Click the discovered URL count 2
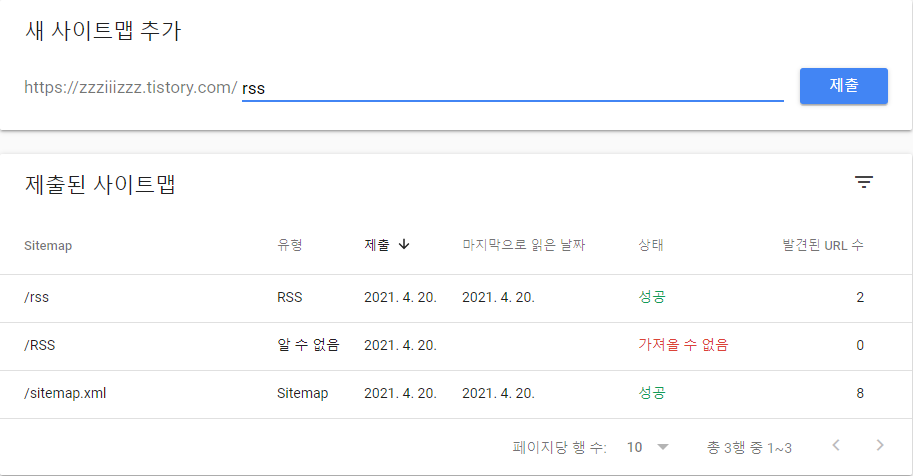The width and height of the screenshot is (913, 476). [859, 297]
